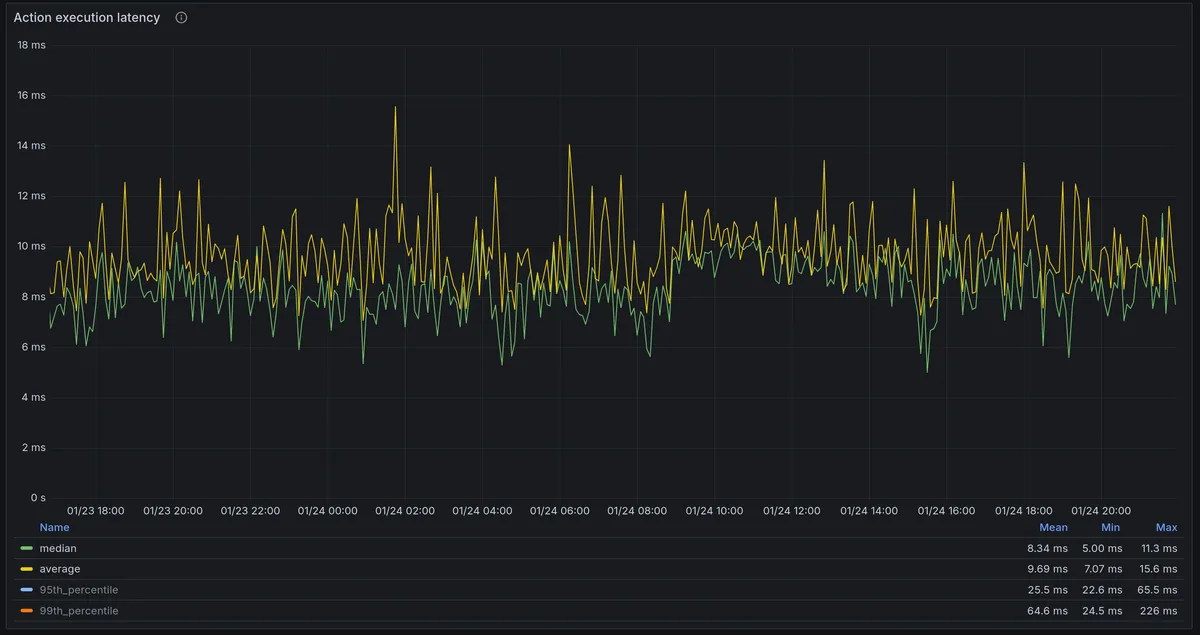Click the 01/24 16:00 time axis label
This screenshot has height=635, width=1200.
coord(946,510)
